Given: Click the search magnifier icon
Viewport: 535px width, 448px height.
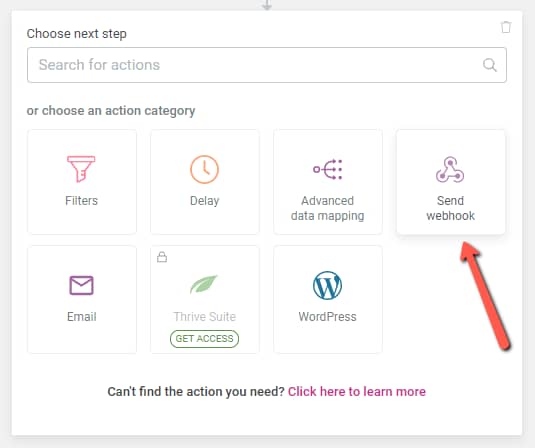Looking at the screenshot, I should pyautogui.click(x=490, y=65).
